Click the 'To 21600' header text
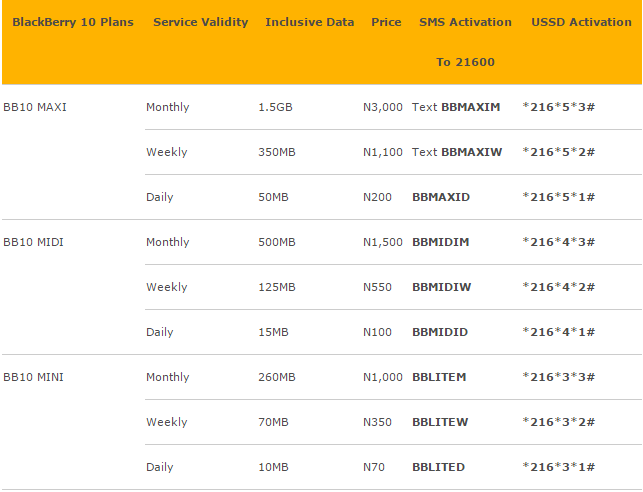643x492 pixels. tap(465, 62)
